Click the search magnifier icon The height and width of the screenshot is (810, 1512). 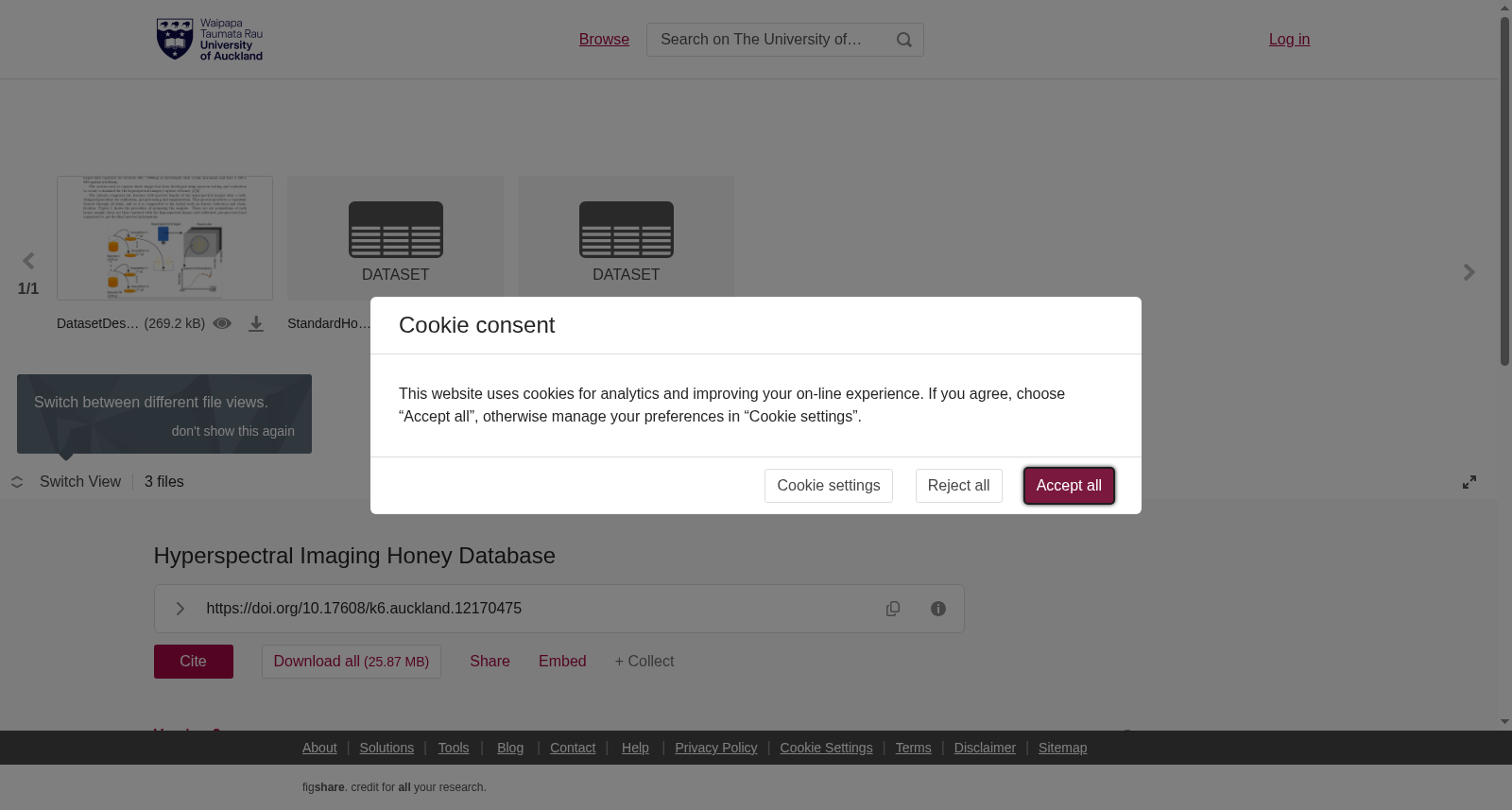pyautogui.click(x=904, y=40)
